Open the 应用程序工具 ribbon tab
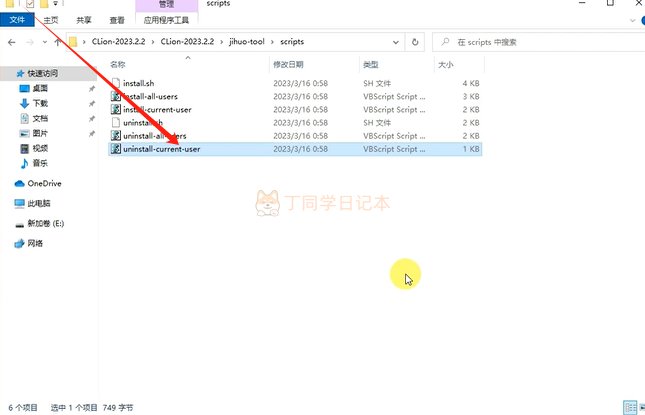This screenshot has width=645, height=415. click(166, 20)
